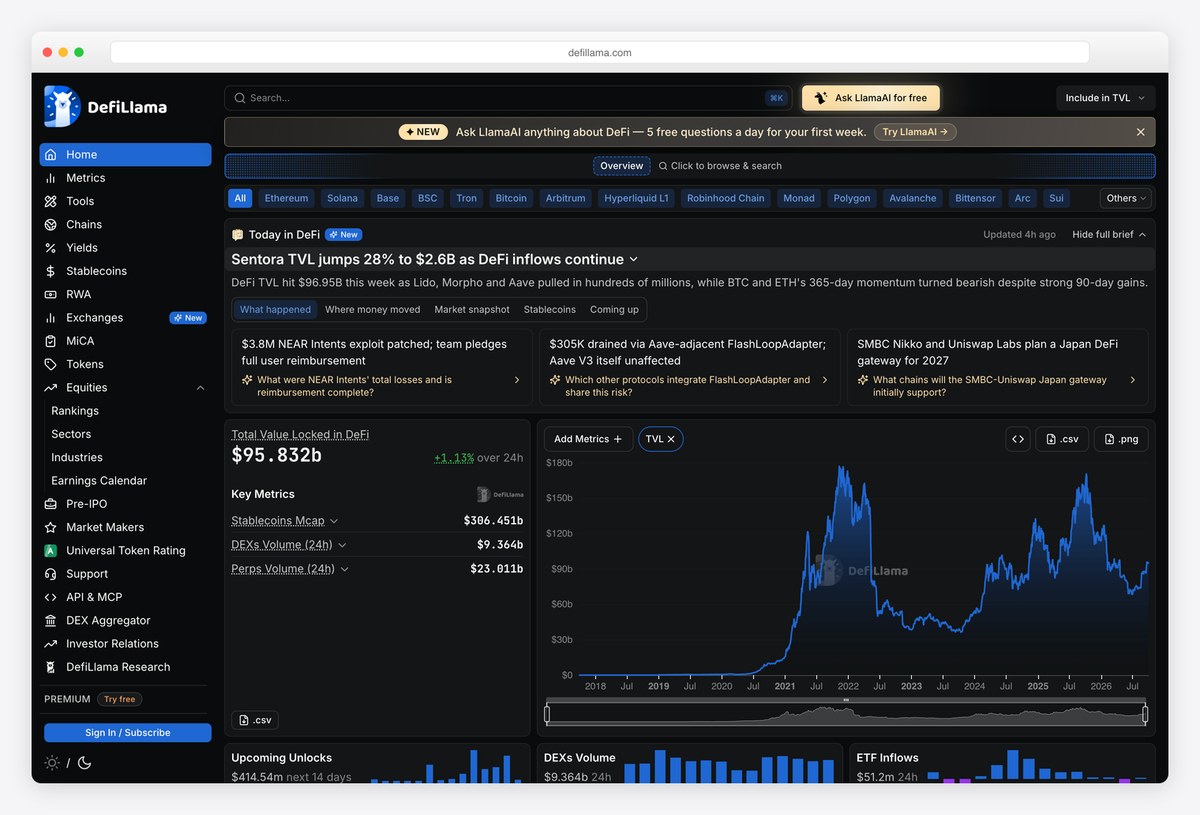This screenshot has height=815, width=1200.
Task: Select the What happened tab
Action: click(275, 310)
